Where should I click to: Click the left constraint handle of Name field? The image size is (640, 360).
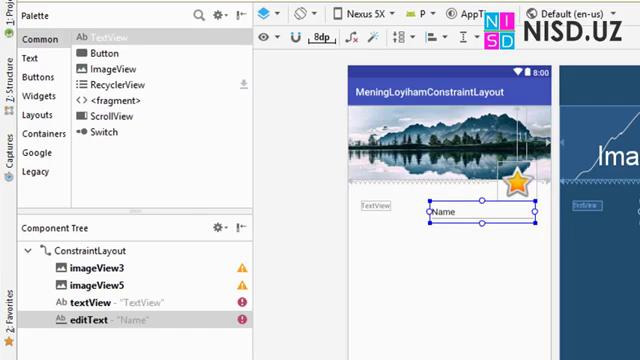(429, 211)
